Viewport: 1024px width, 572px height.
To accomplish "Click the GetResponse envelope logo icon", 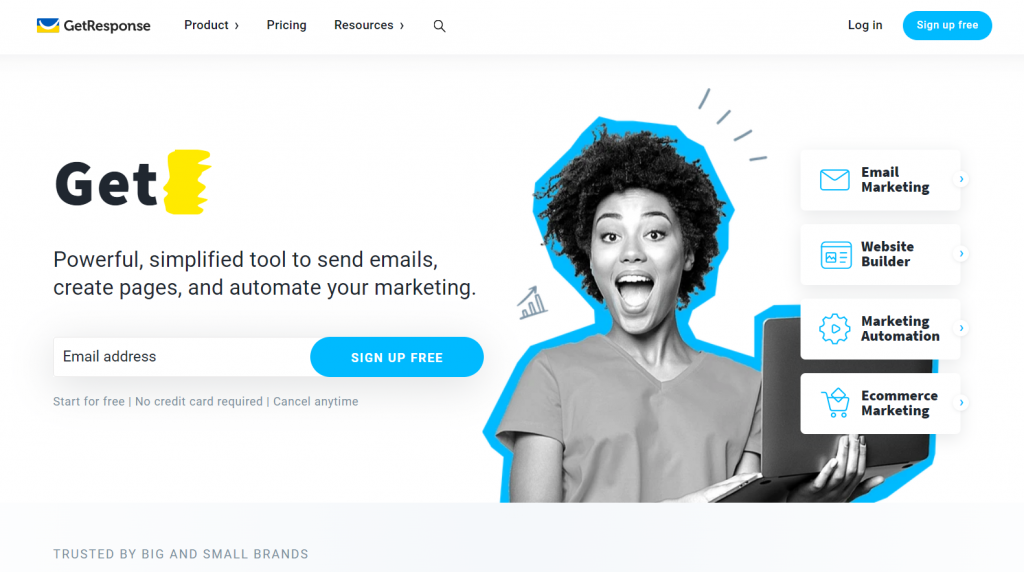I will click(48, 25).
